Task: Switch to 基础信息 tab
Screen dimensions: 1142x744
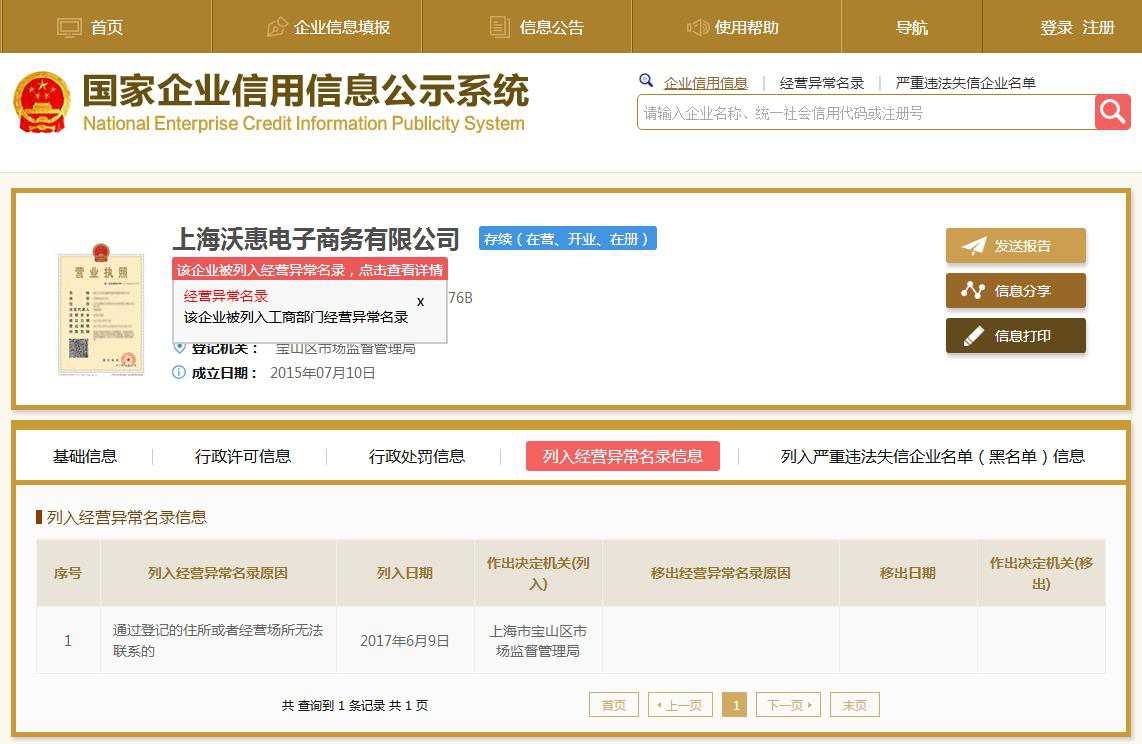Action: 85,456
